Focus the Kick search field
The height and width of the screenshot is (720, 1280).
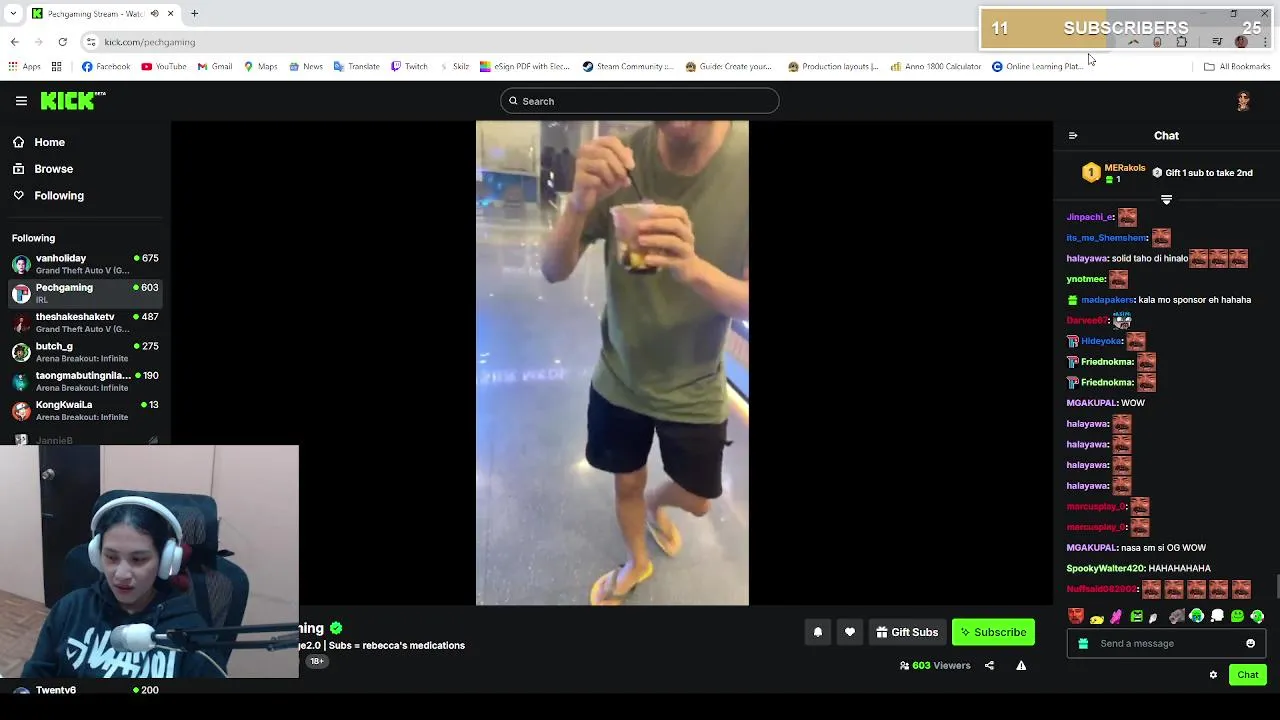tap(640, 101)
